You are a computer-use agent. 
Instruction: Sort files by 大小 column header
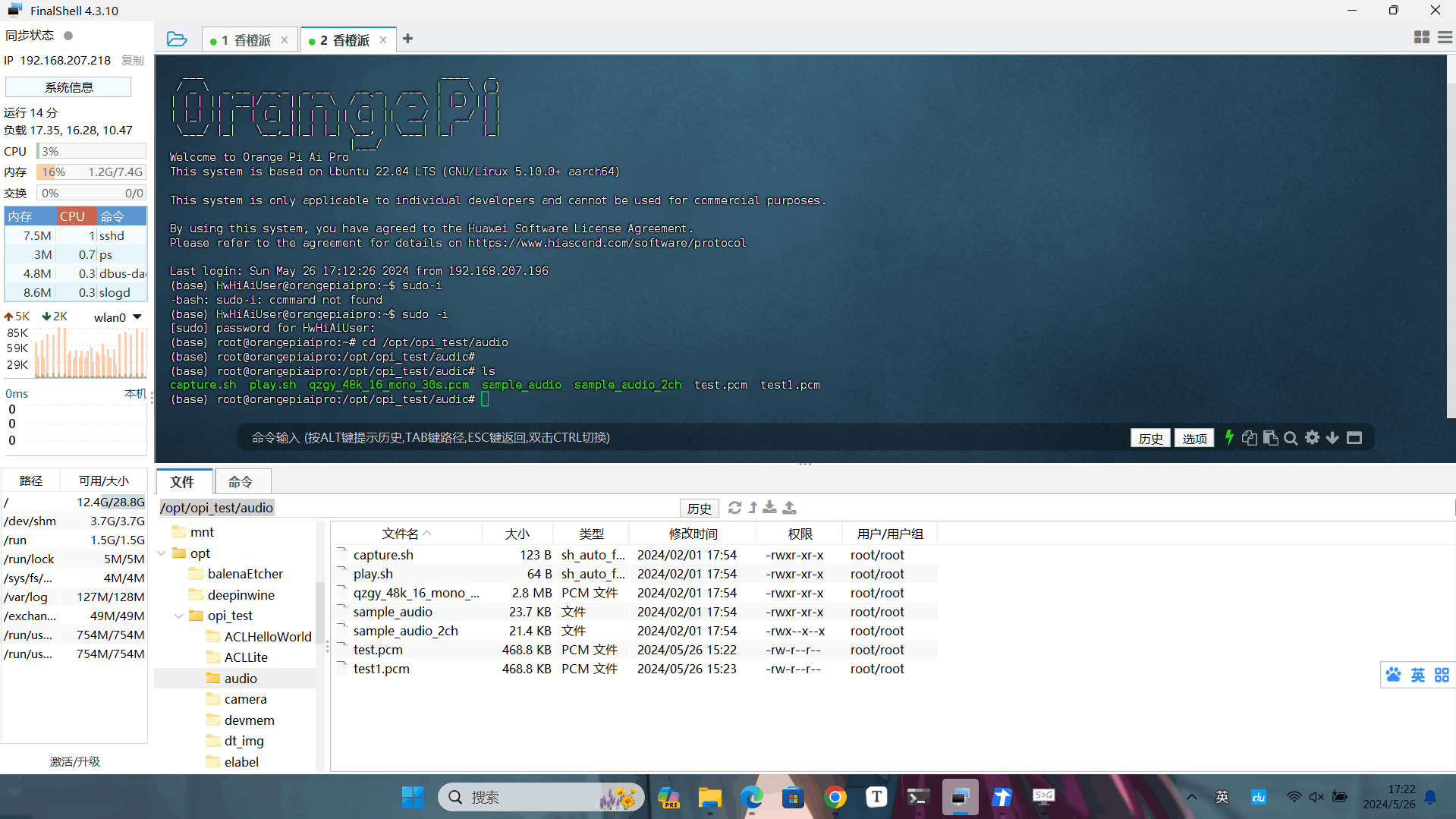pyautogui.click(x=517, y=534)
